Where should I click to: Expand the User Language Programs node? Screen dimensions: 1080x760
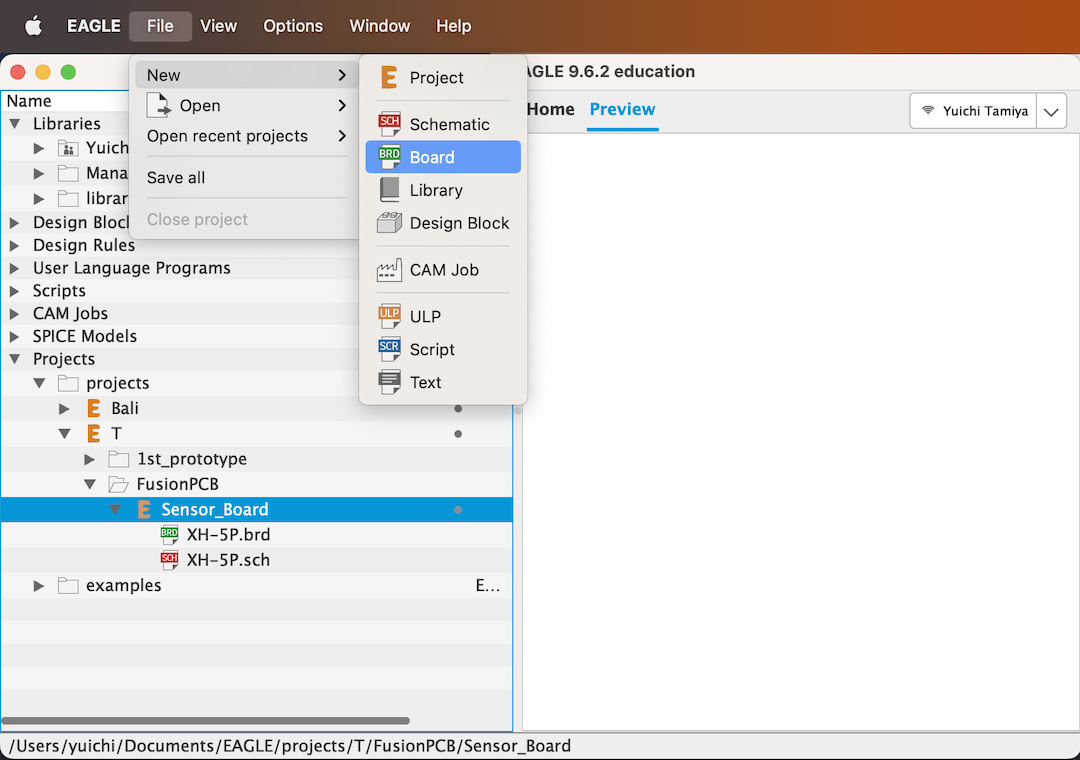(14, 268)
